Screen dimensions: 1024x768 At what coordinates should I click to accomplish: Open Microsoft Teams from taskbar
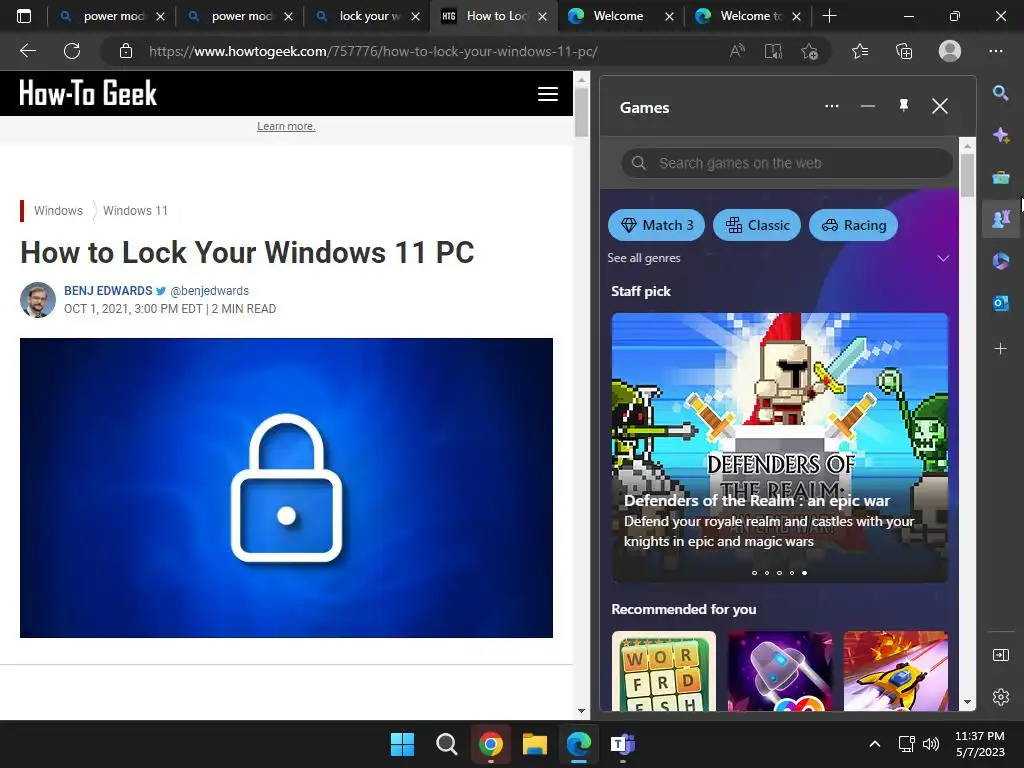[622, 744]
